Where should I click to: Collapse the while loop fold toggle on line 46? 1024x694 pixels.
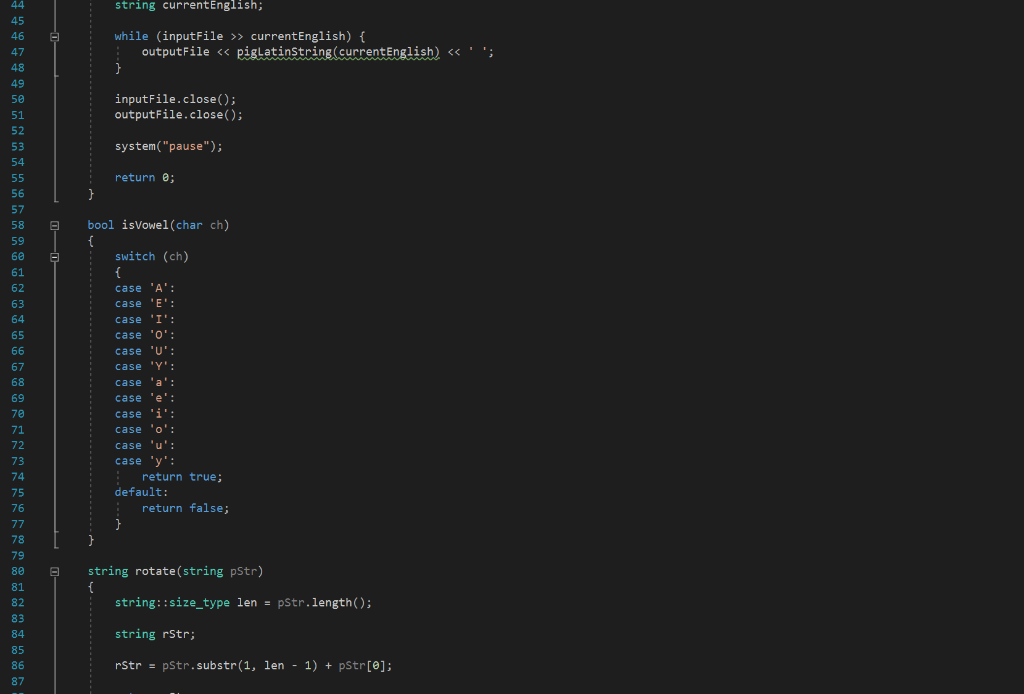pos(55,37)
